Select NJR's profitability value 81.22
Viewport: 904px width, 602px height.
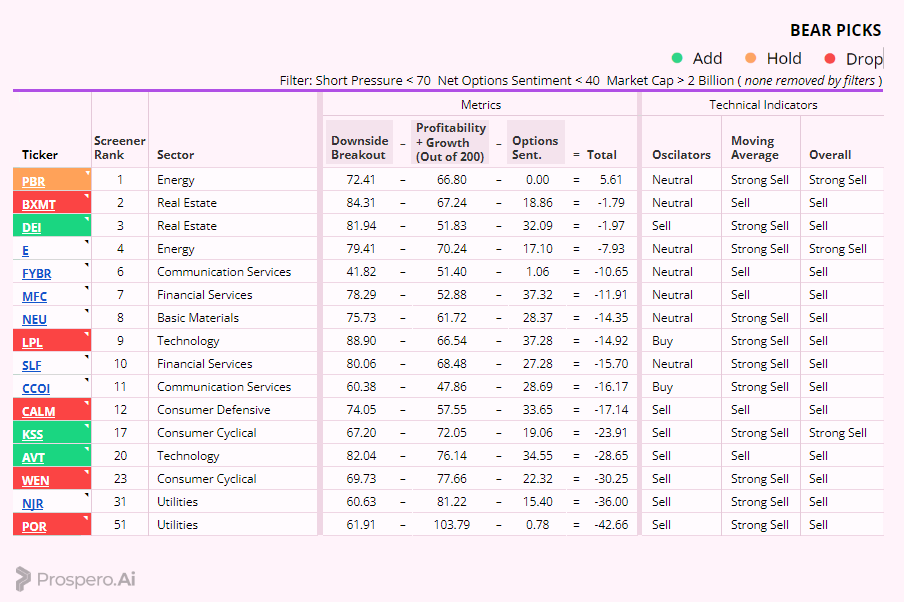point(451,502)
